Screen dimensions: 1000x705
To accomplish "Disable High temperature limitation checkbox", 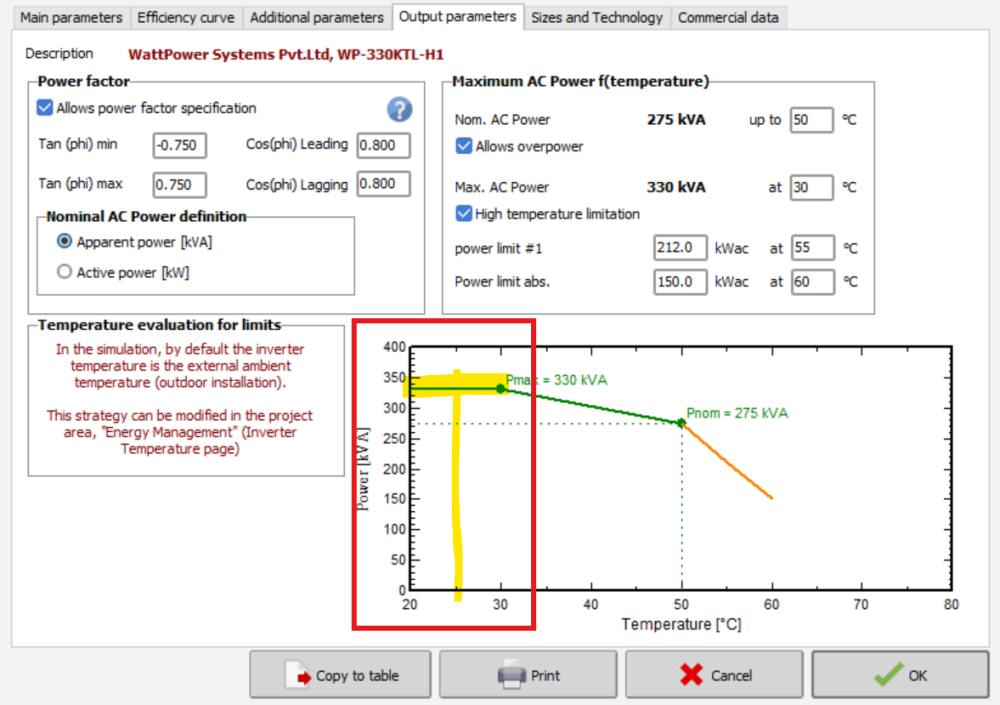I will pos(464,213).
